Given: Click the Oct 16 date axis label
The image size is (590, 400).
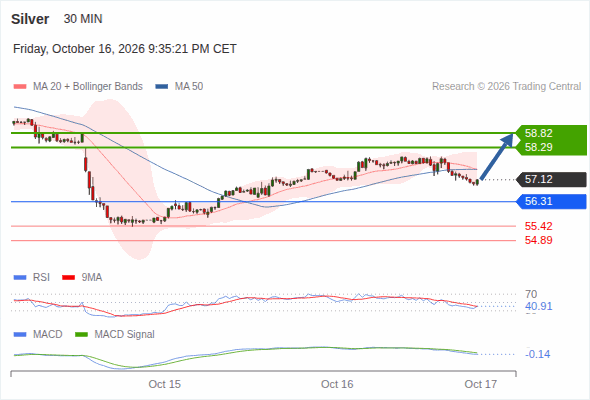Looking at the screenshot, I should tap(337, 384).
